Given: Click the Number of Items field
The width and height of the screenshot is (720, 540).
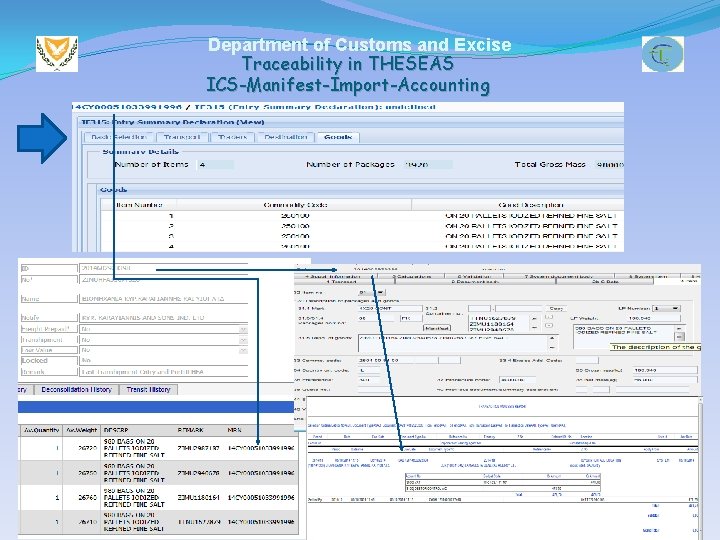Looking at the screenshot, I should coord(215,164).
